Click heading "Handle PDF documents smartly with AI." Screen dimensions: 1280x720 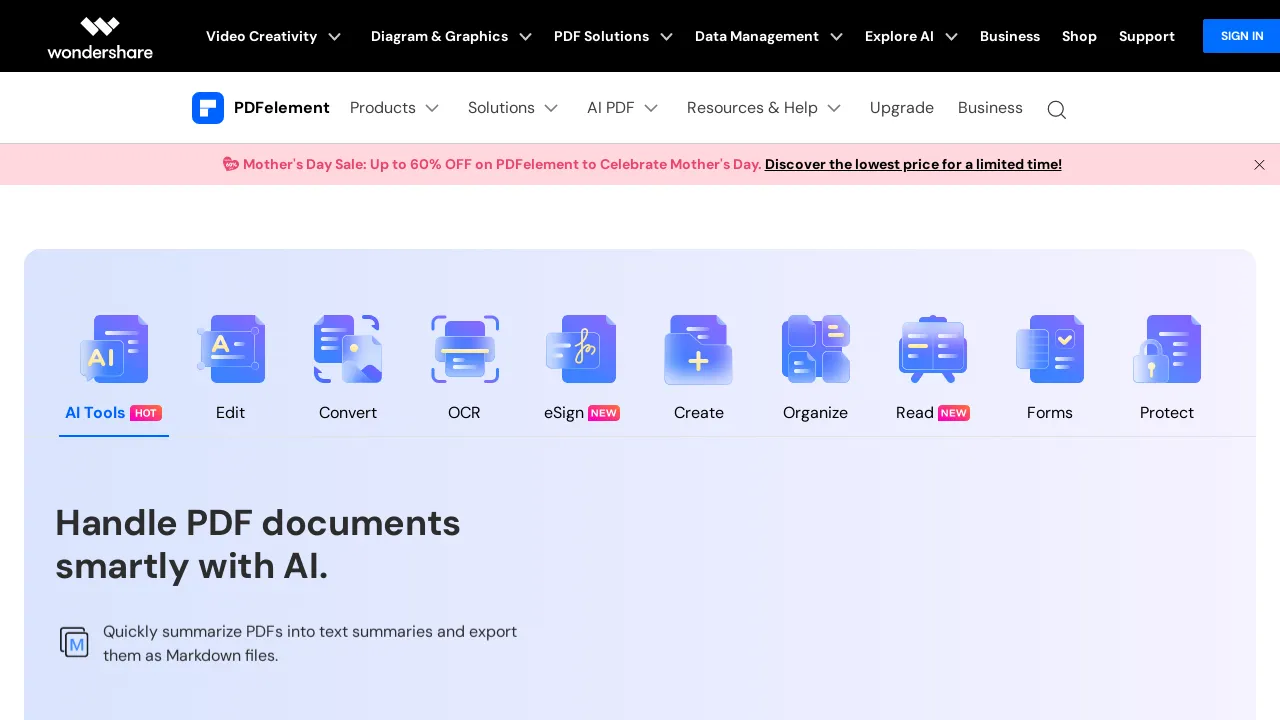point(258,544)
